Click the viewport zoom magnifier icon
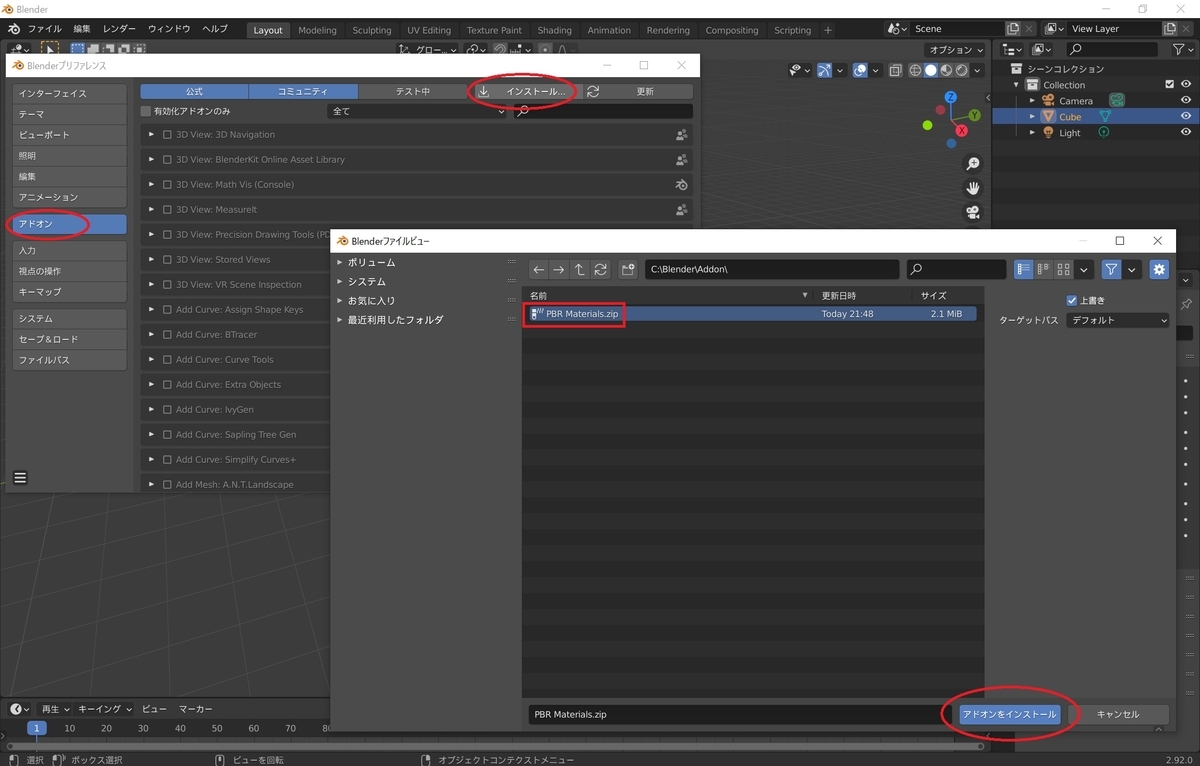The image size is (1200, 766). point(972,164)
